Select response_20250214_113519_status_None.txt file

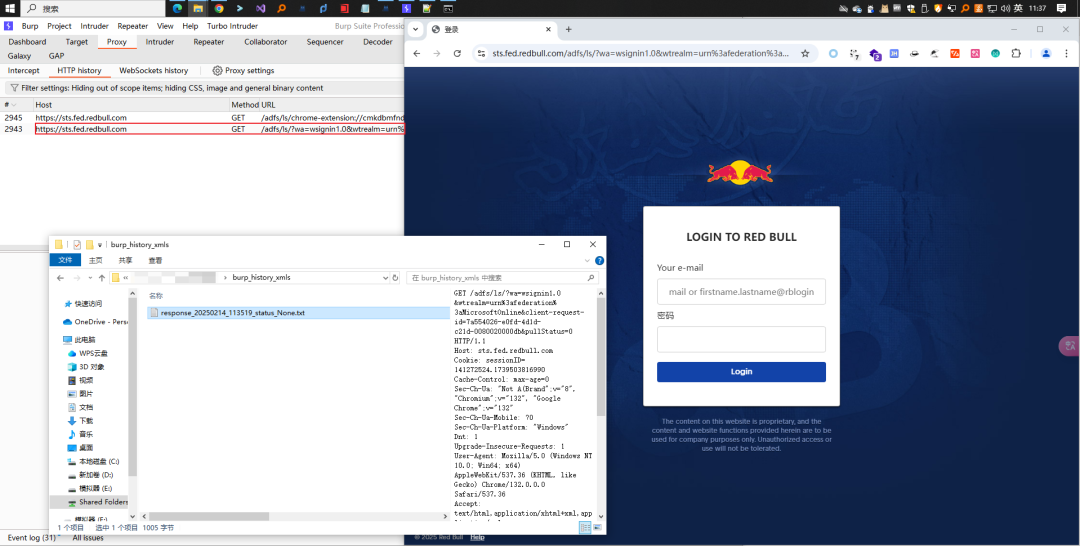[x=298, y=313]
